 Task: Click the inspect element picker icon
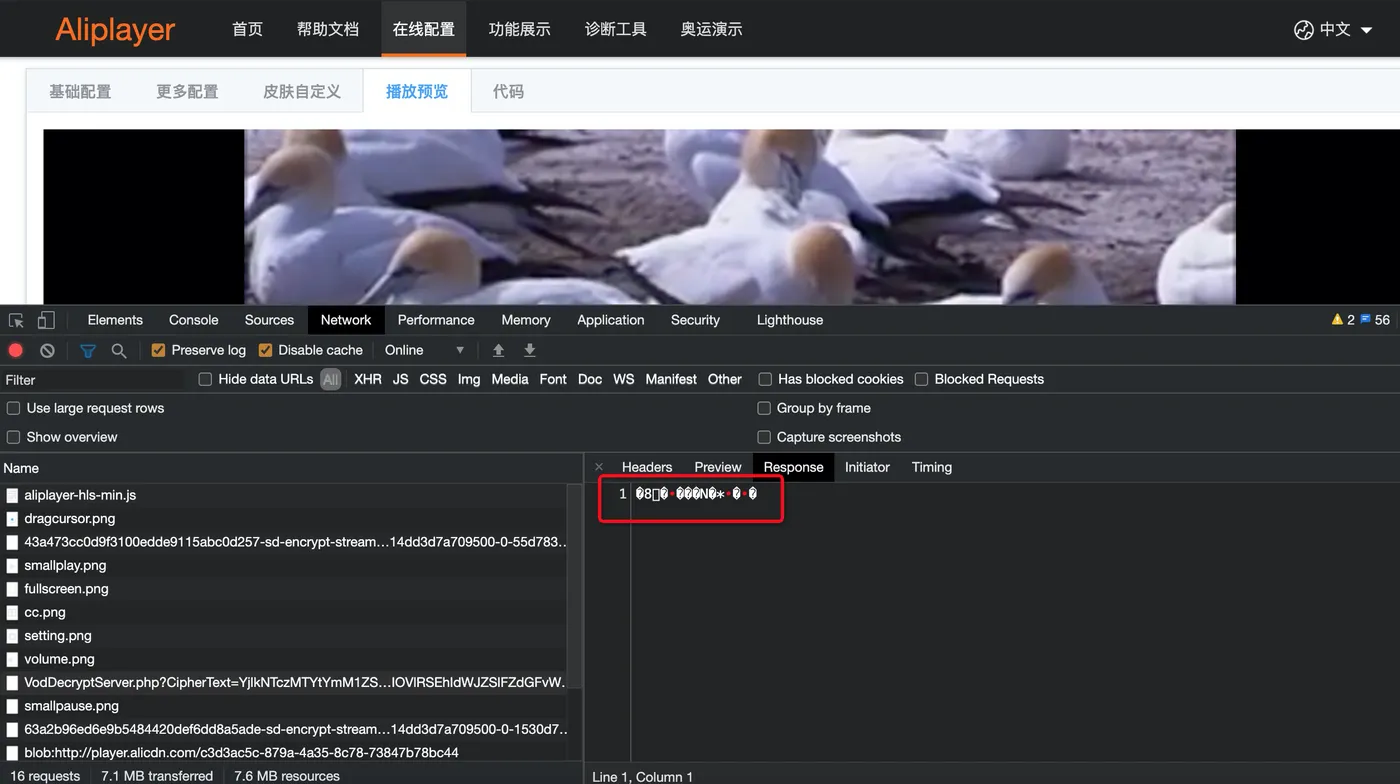click(x=16, y=321)
